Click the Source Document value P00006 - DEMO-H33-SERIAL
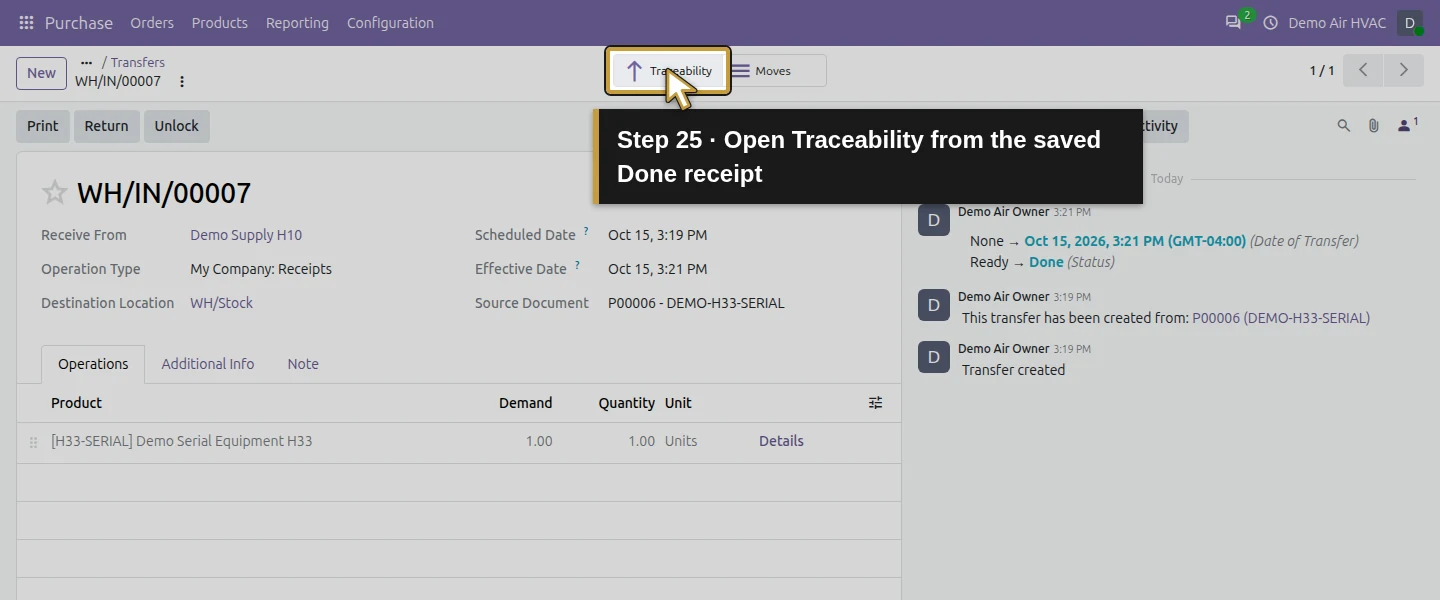1440x600 pixels. pos(696,303)
